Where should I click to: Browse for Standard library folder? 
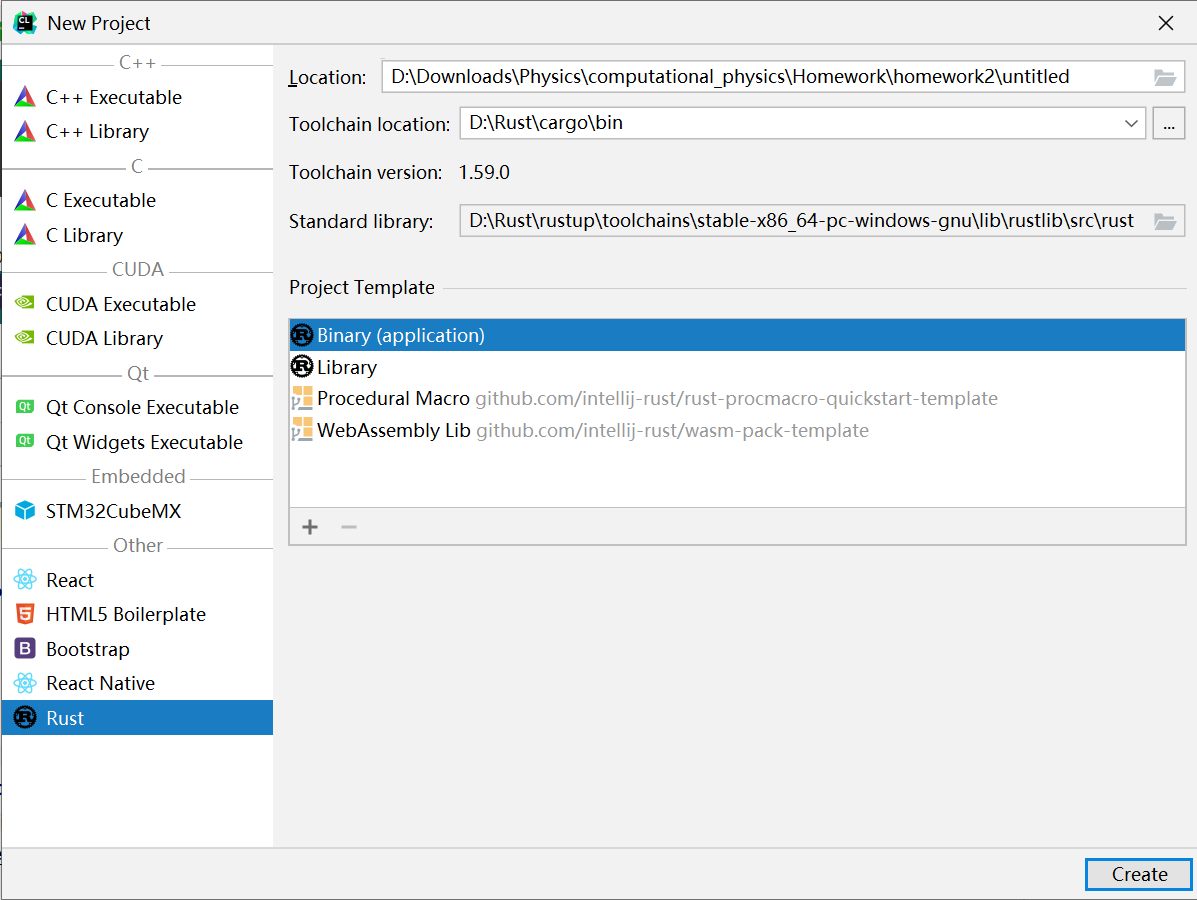[1164, 221]
